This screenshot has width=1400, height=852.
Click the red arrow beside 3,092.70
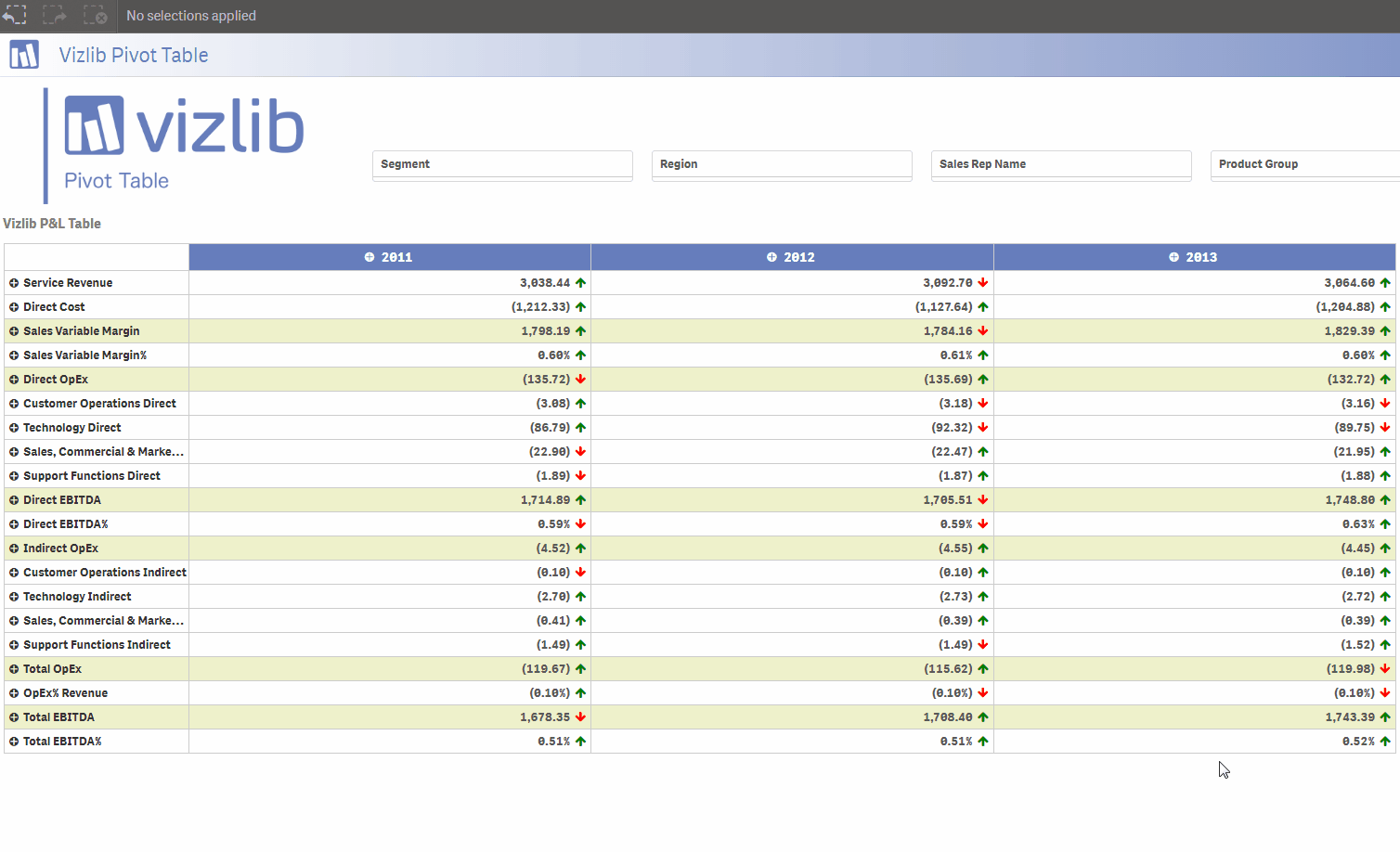[x=982, y=283]
